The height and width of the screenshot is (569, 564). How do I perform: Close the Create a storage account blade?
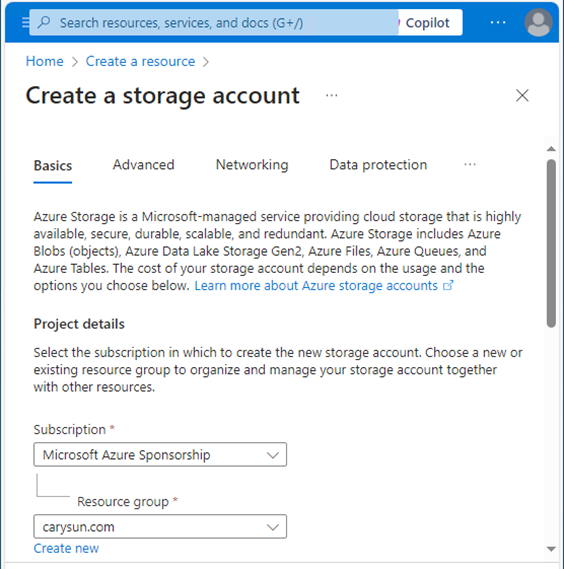coord(522,95)
